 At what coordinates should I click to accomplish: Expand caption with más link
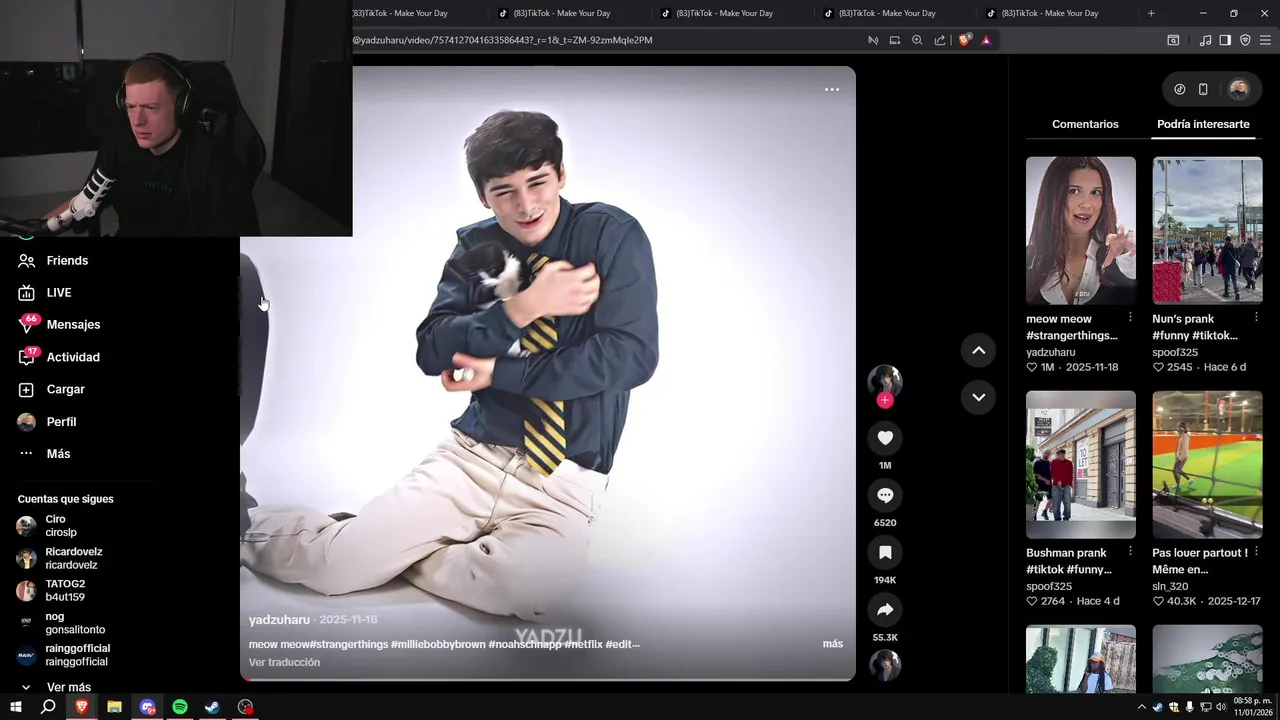[833, 644]
